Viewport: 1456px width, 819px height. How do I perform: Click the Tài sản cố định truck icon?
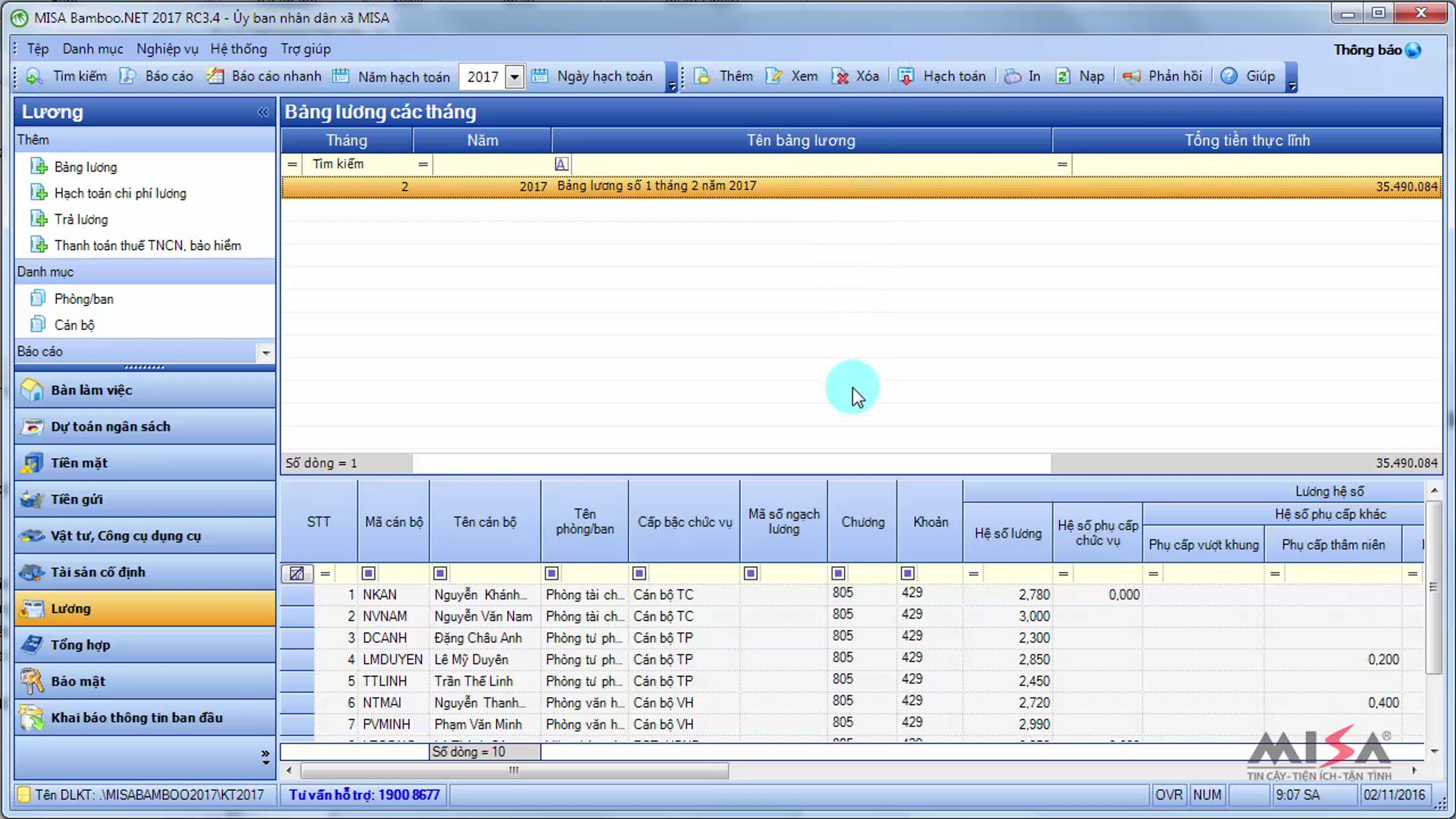(32, 572)
